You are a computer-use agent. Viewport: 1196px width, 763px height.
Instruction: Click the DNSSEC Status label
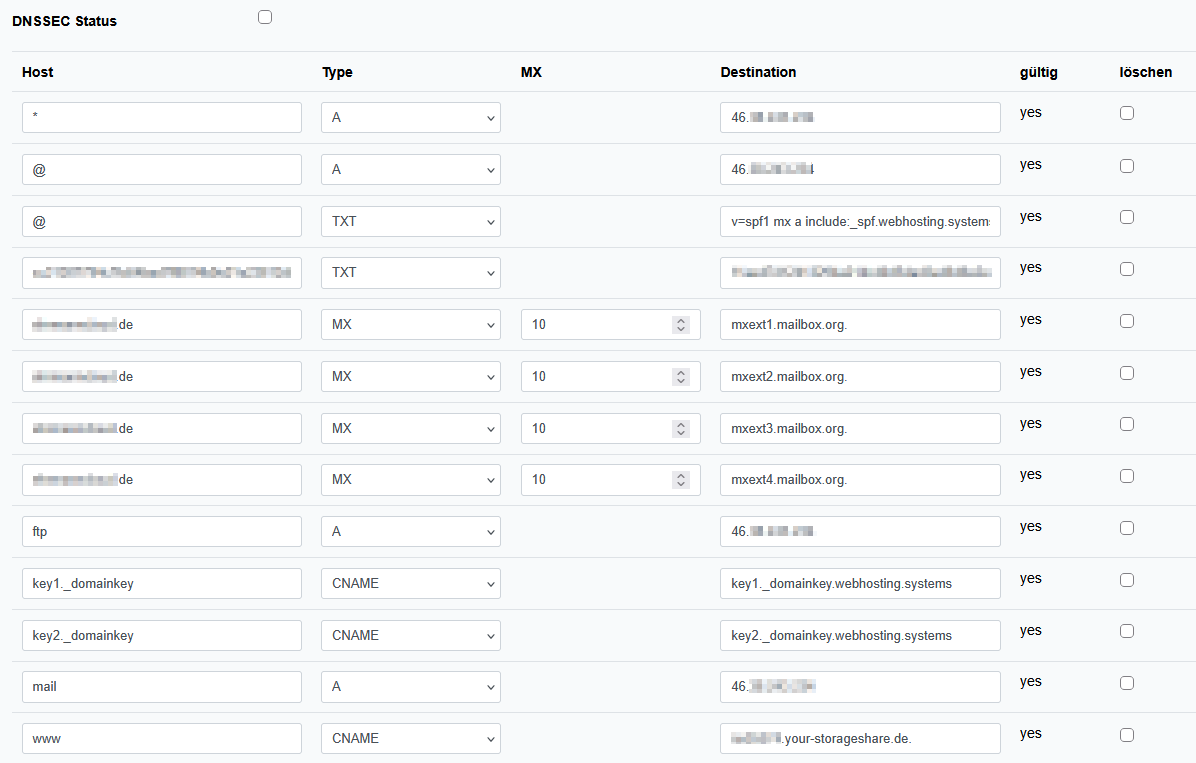click(x=65, y=21)
